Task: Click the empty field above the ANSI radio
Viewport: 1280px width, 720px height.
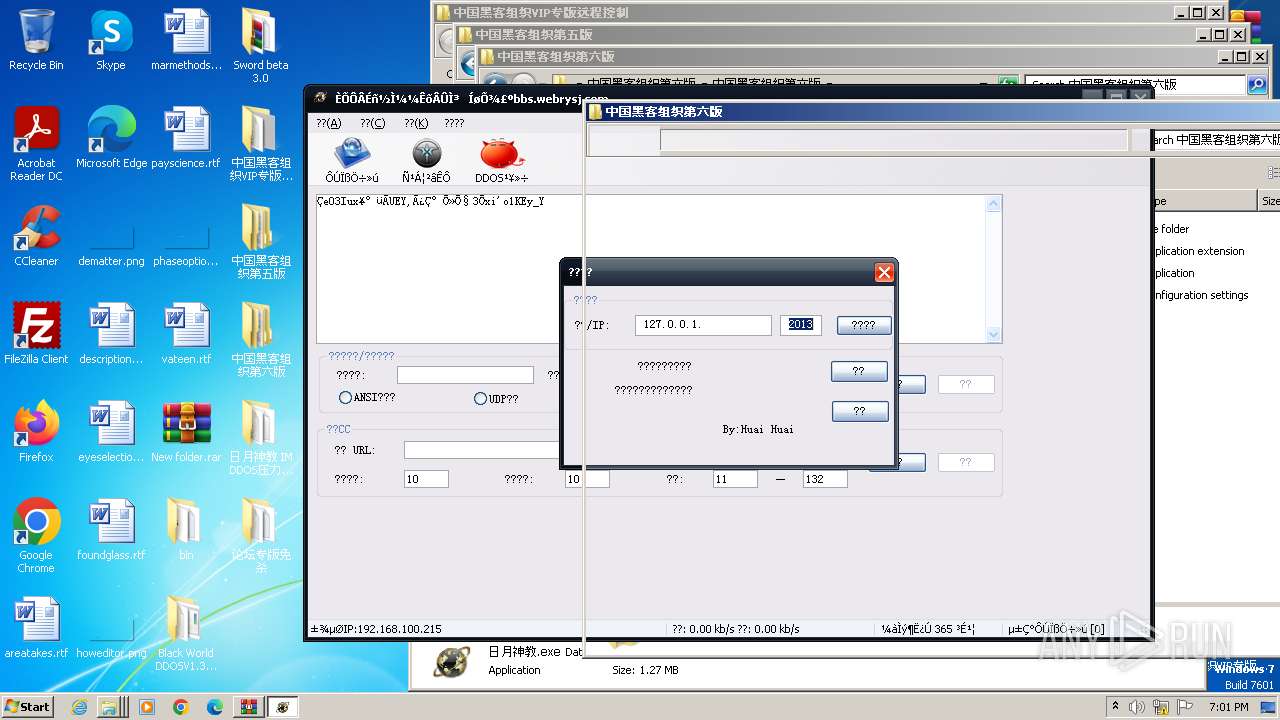Action: (465, 375)
